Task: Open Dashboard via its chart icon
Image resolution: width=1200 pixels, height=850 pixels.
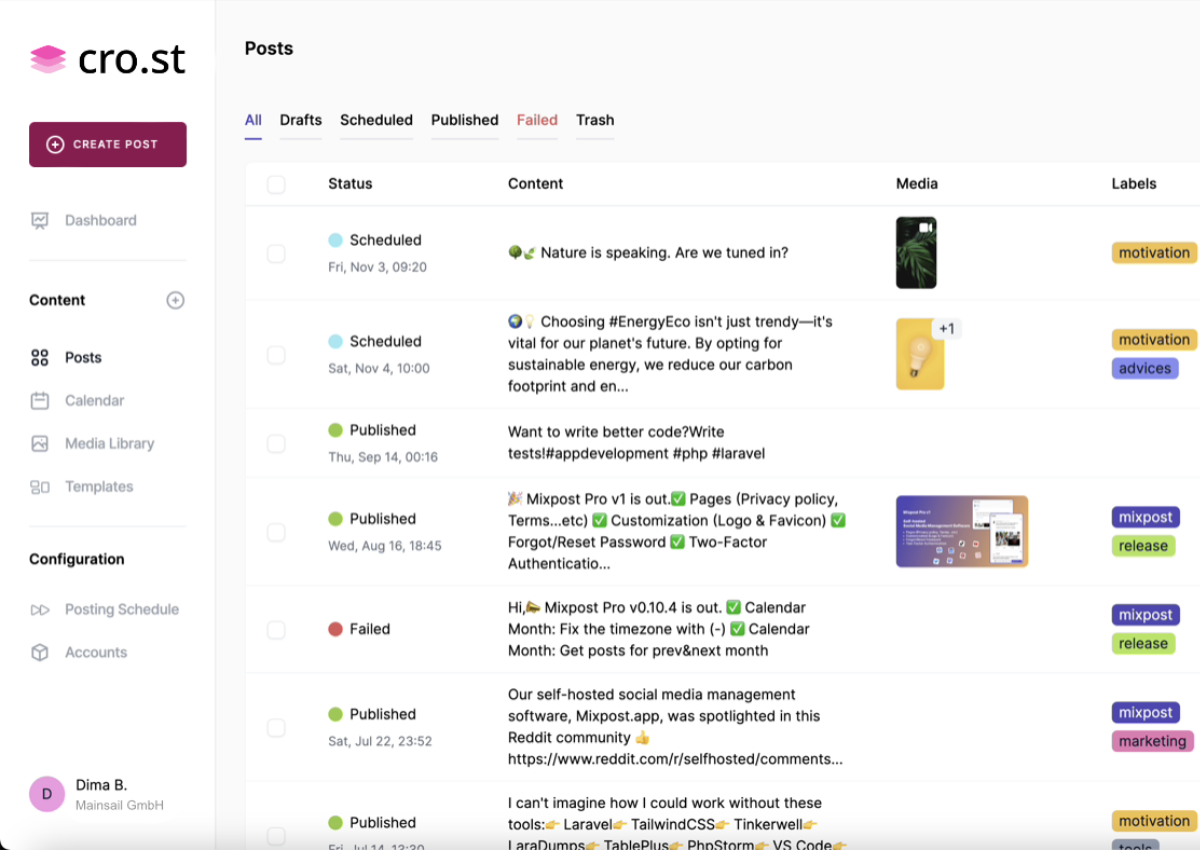Action: [40, 220]
